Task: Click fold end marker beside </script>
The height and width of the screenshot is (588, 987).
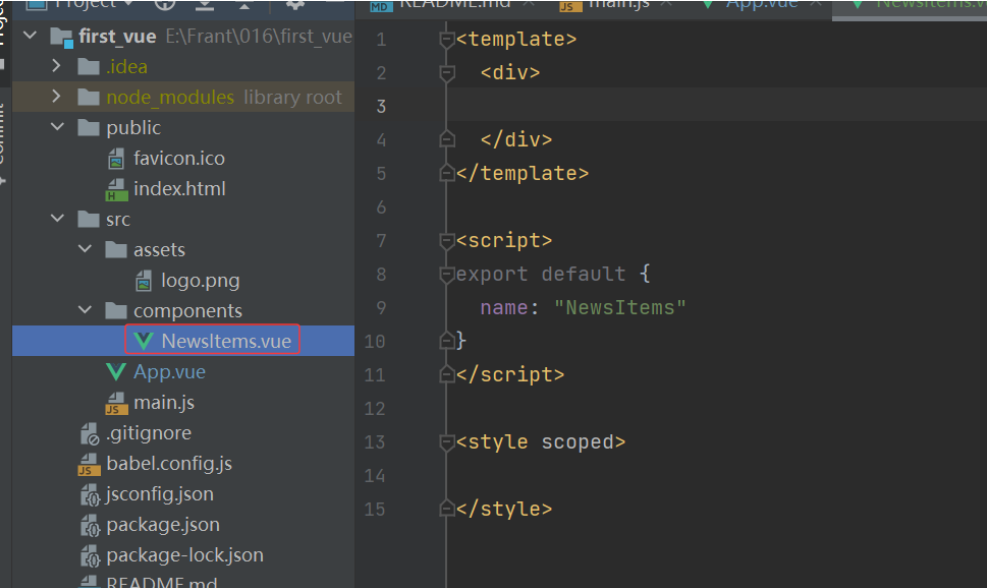Action: click(447, 374)
